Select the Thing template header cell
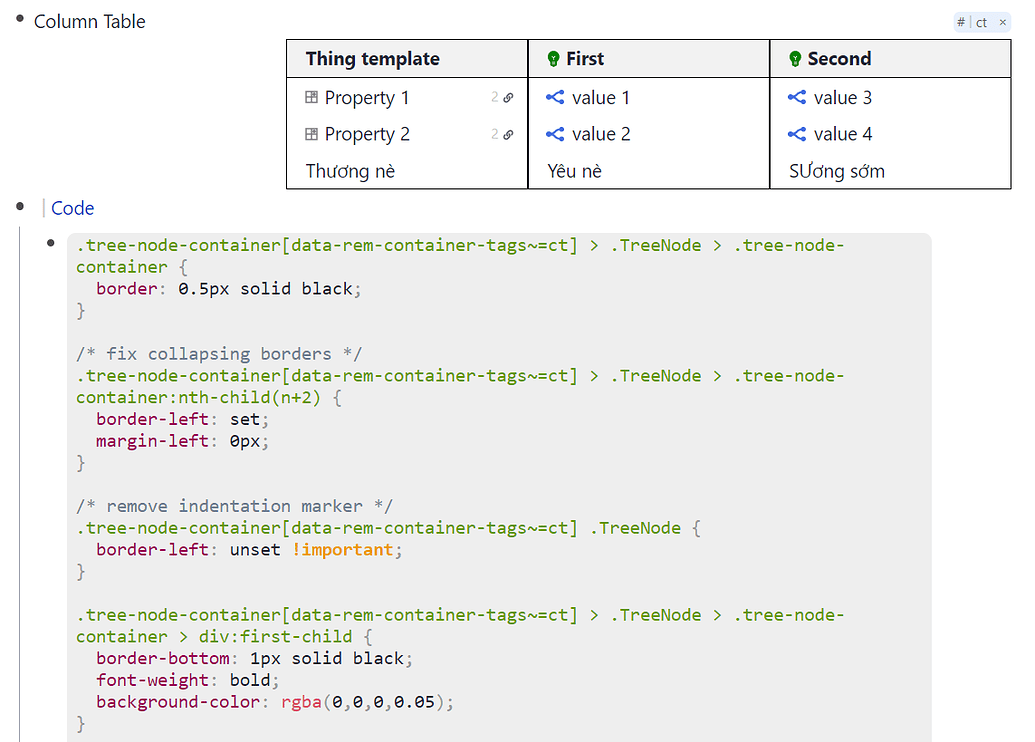Screen dimensions: 1035x742 [374, 59]
